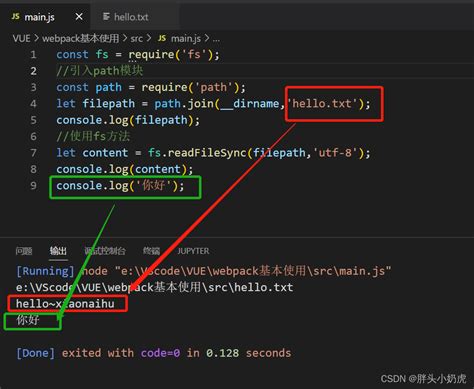Click "0.128" seconds value in output

pos(222,353)
